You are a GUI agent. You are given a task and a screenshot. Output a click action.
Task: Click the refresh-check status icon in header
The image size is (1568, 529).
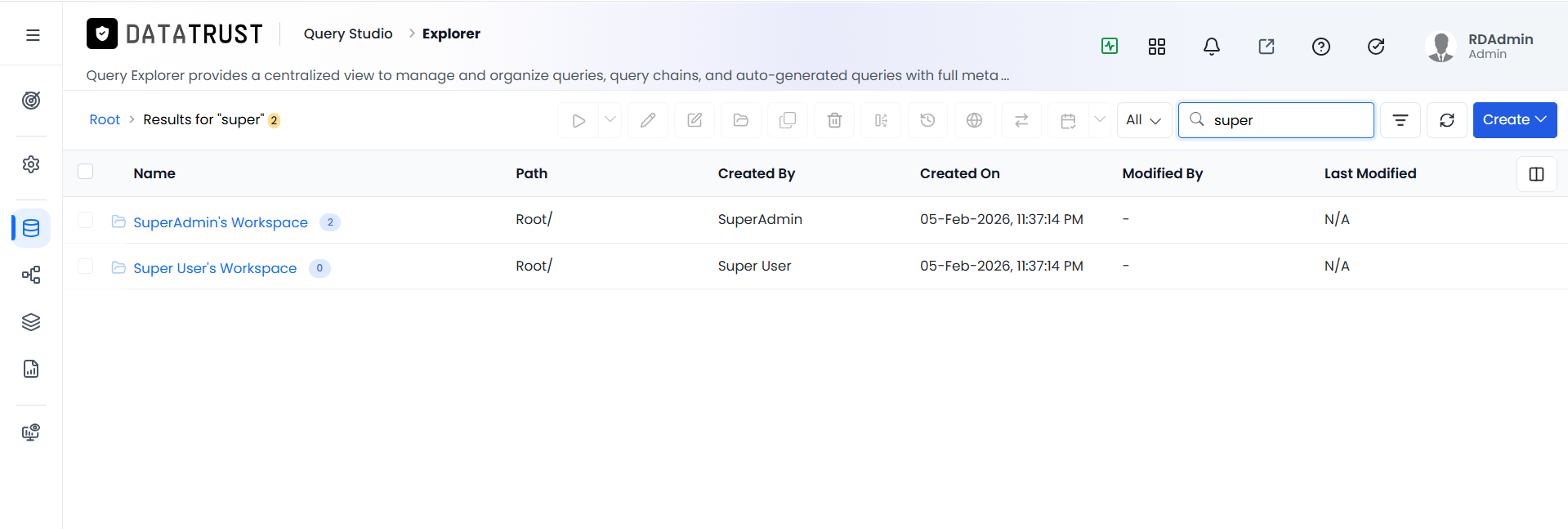point(1376,47)
